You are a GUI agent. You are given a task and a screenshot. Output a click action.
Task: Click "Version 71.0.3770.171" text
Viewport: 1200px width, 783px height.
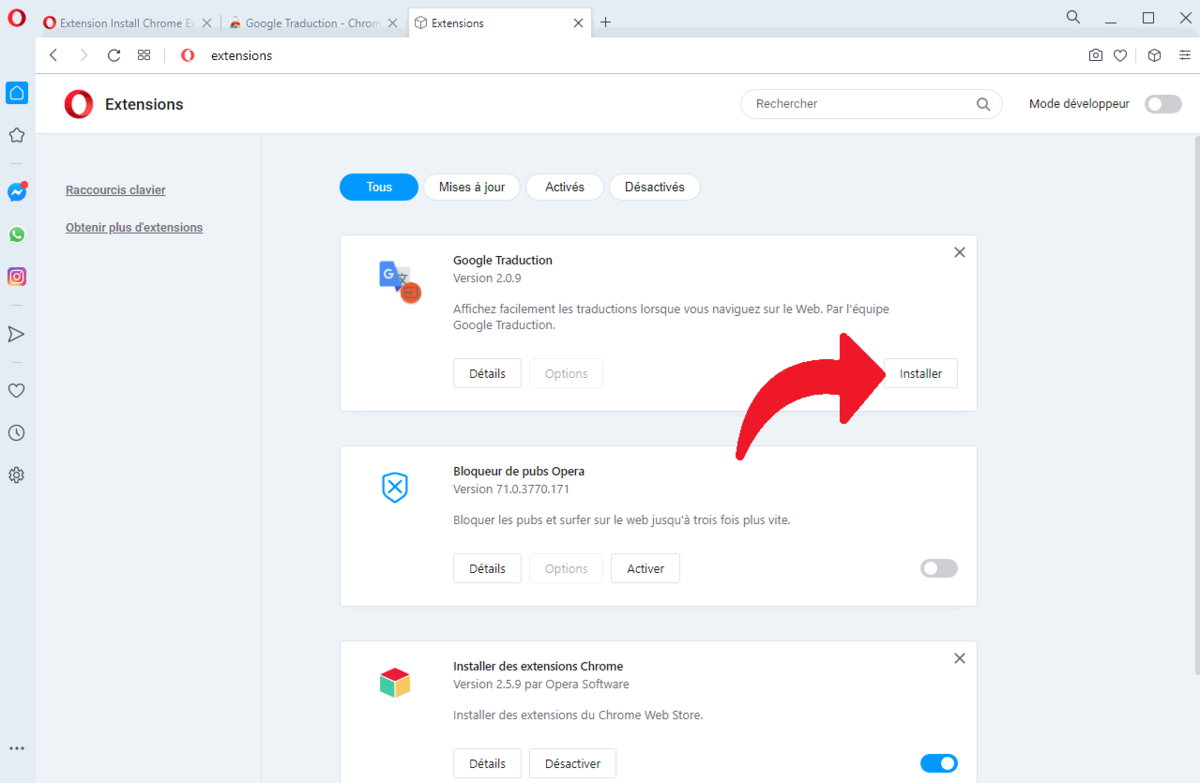click(511, 490)
